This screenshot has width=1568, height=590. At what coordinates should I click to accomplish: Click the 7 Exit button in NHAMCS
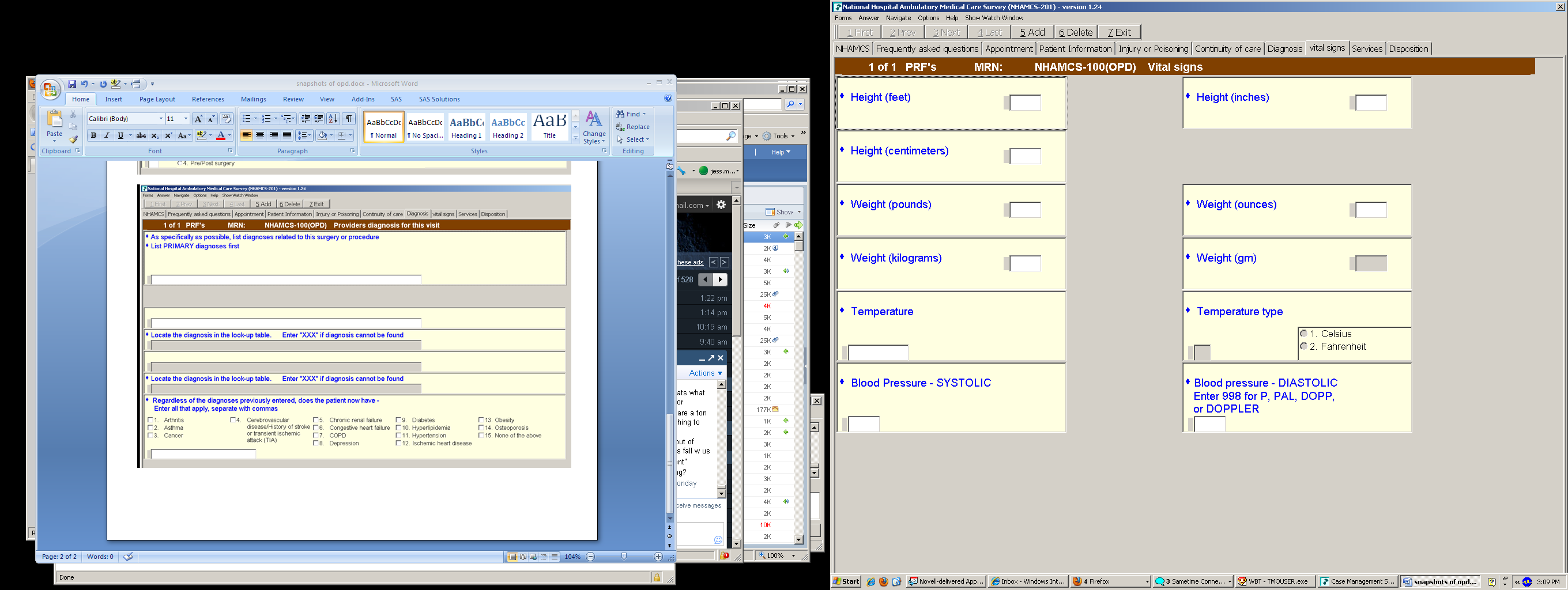click(x=1120, y=32)
